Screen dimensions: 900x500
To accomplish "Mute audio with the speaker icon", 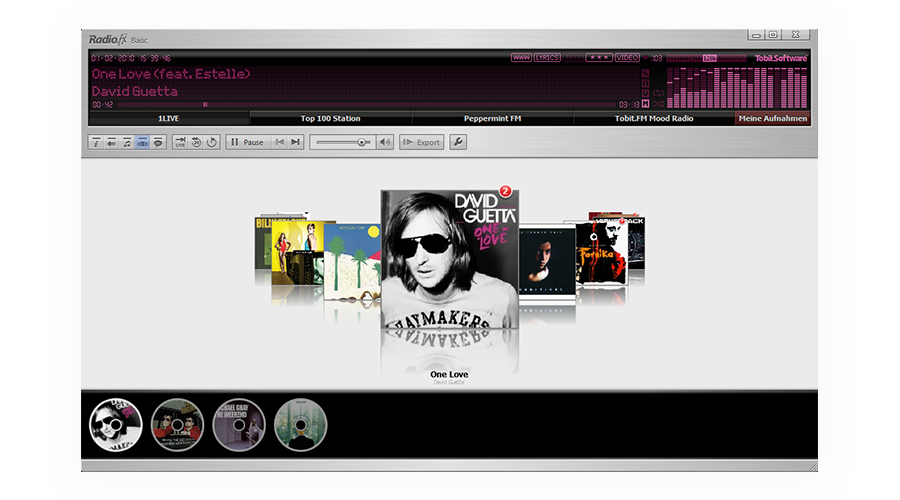I will tap(385, 142).
